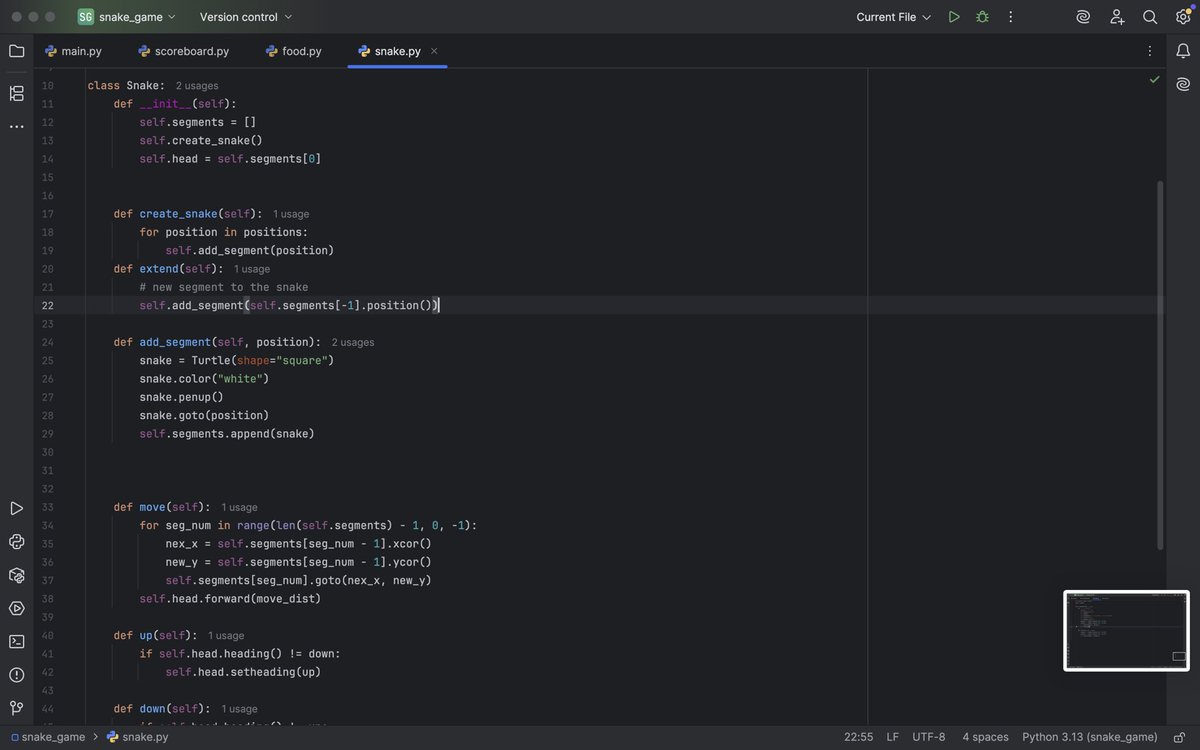Go to line via 22:55 indicator
This screenshot has height=750, width=1200.
tap(858, 737)
